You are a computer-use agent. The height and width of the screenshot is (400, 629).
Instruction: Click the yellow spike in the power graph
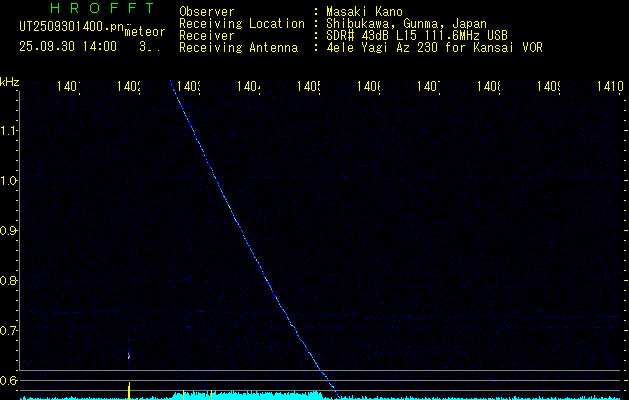[x=129, y=389]
